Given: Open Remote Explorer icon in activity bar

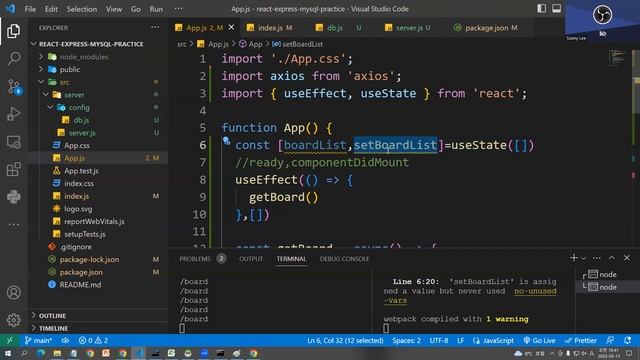Looking at the screenshot, I should pyautogui.click(x=13, y=142).
